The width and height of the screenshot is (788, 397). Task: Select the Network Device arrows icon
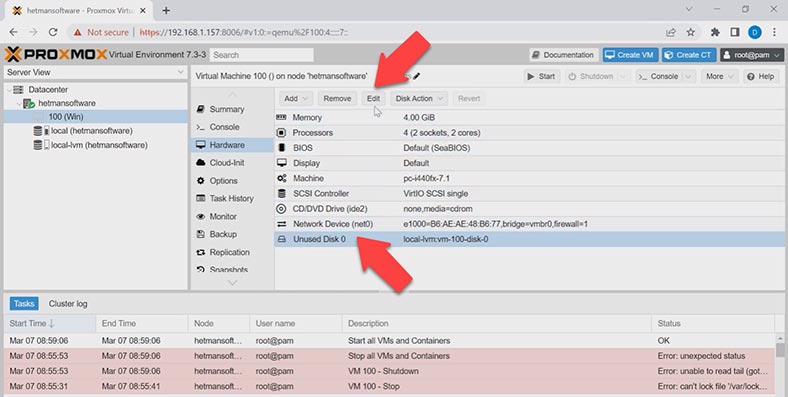click(281, 224)
